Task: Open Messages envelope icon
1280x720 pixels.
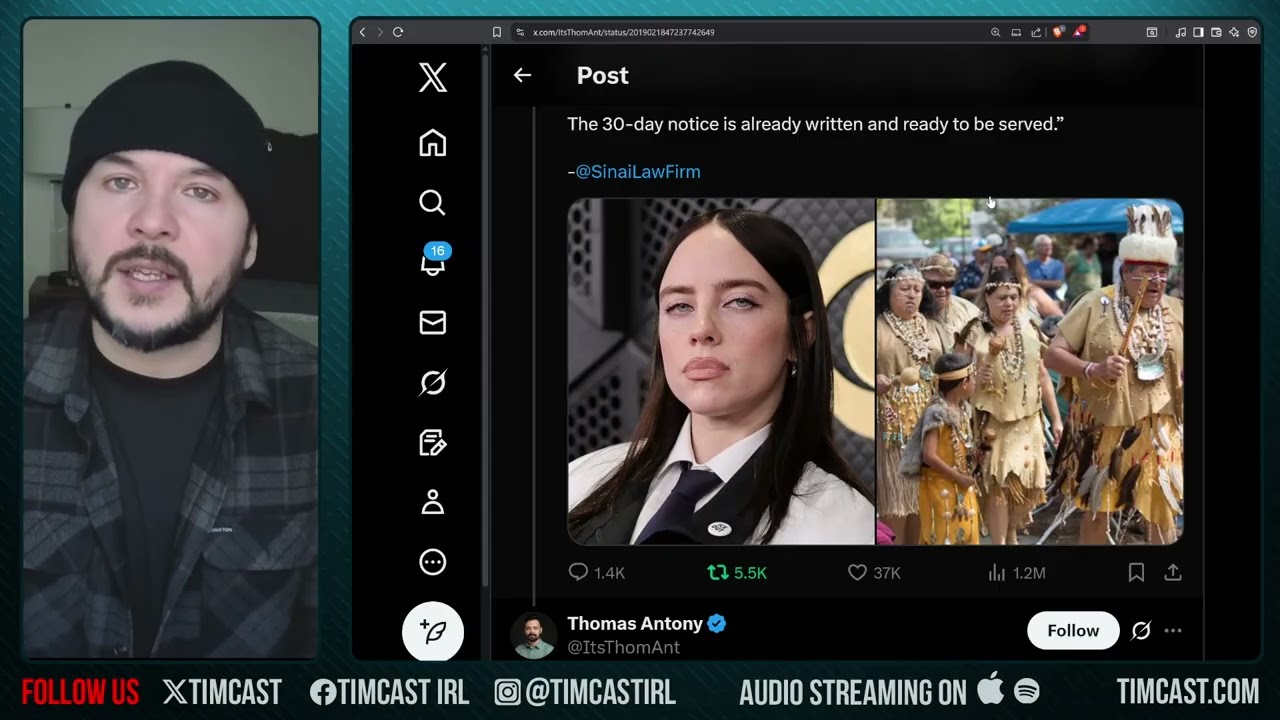Action: (433, 322)
